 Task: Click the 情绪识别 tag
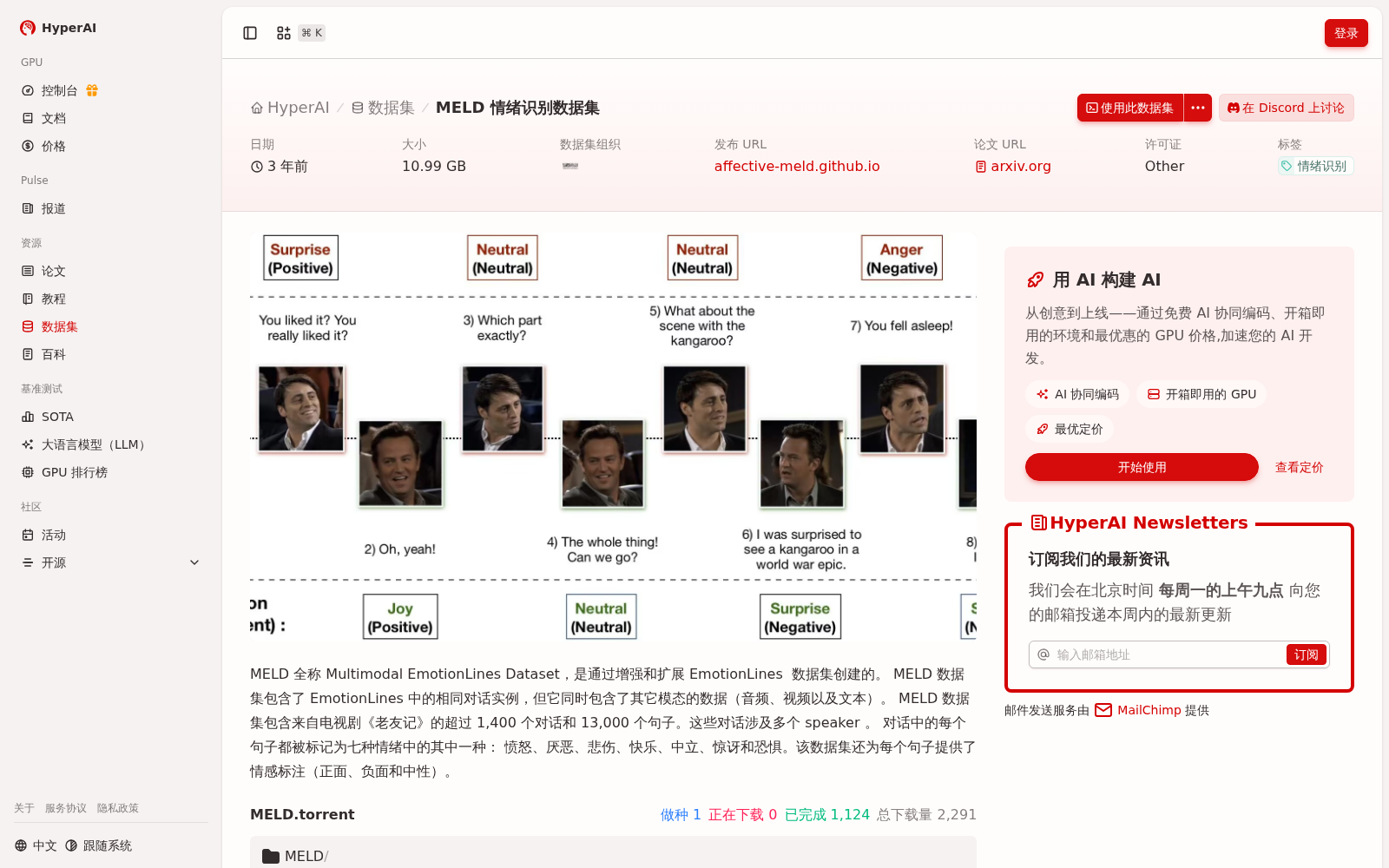point(1315,166)
